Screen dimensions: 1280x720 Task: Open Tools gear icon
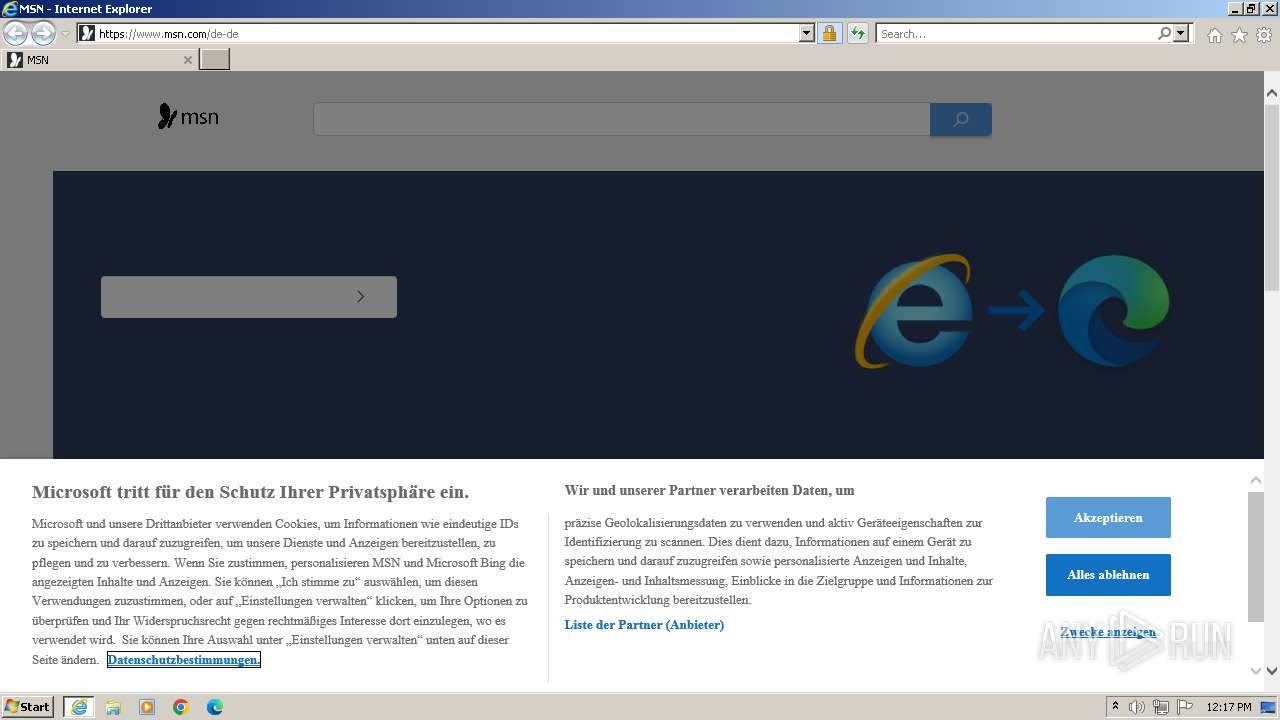tap(1264, 35)
